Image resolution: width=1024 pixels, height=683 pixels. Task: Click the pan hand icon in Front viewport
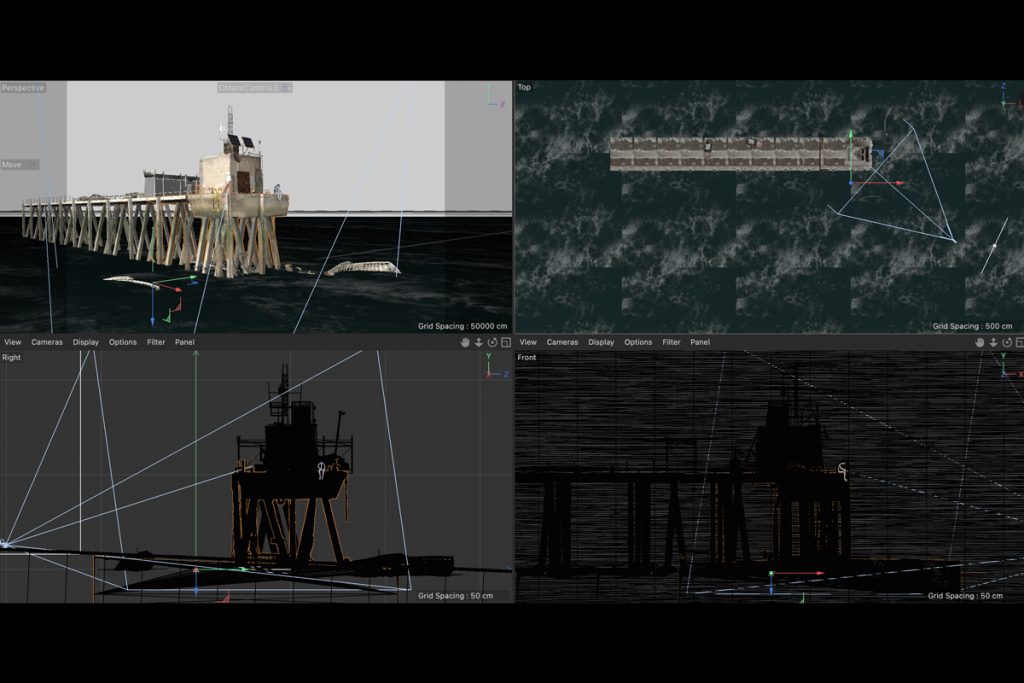click(x=979, y=342)
